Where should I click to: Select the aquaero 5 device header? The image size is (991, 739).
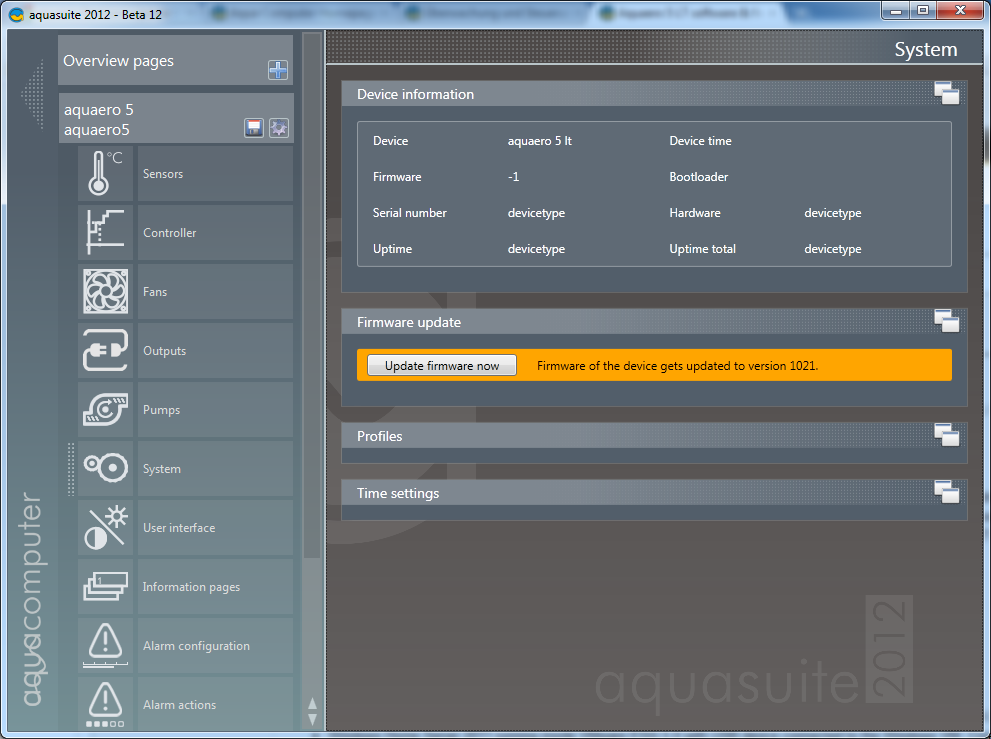click(x=176, y=118)
